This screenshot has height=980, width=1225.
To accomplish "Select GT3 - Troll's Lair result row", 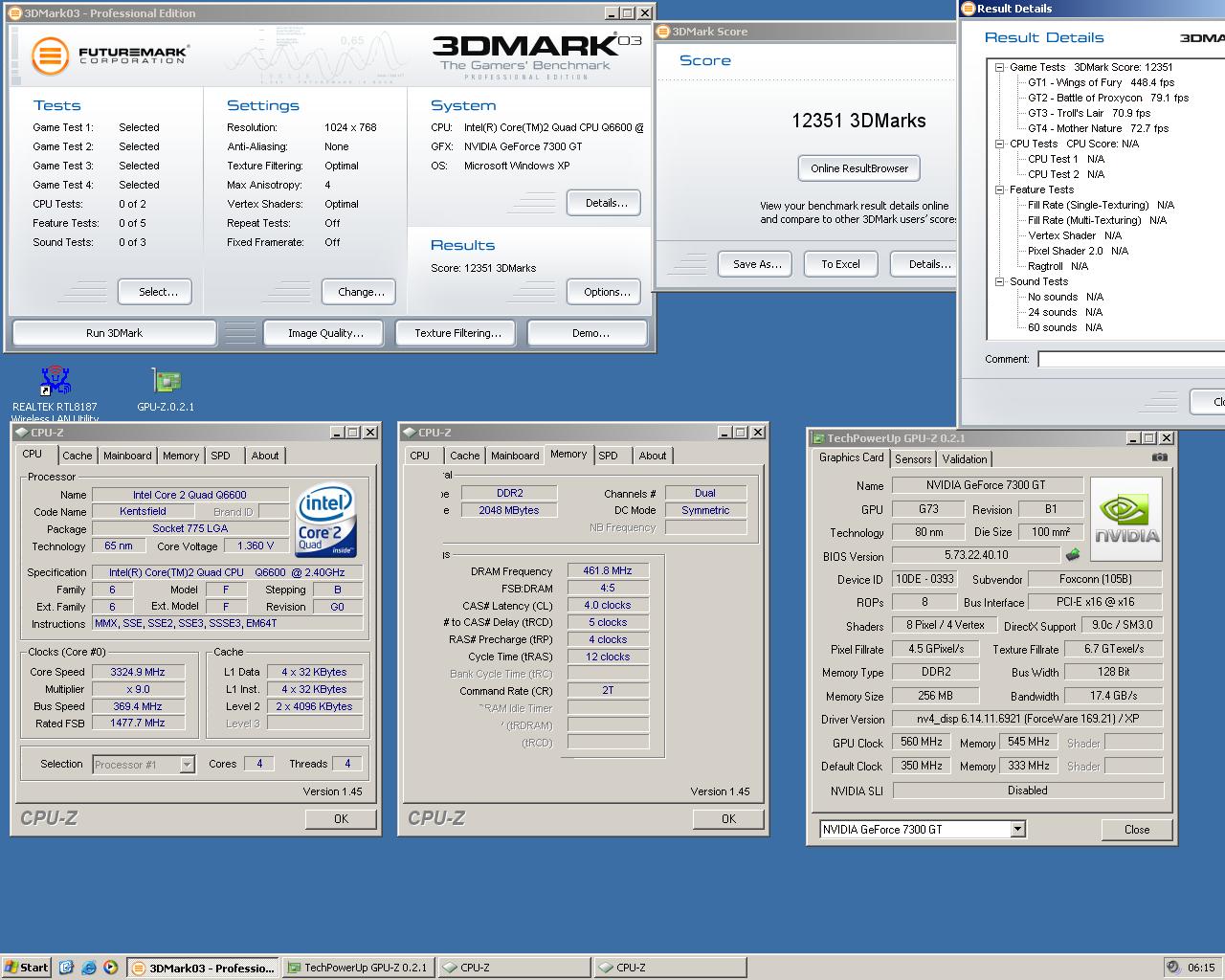I will [1089, 113].
